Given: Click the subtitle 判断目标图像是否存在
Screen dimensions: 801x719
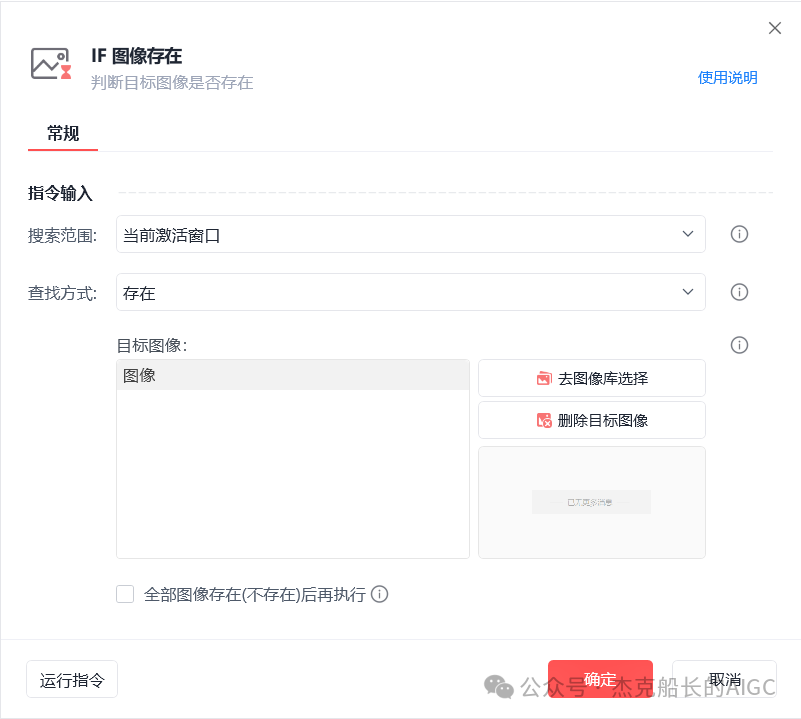Looking at the screenshot, I should [172, 83].
